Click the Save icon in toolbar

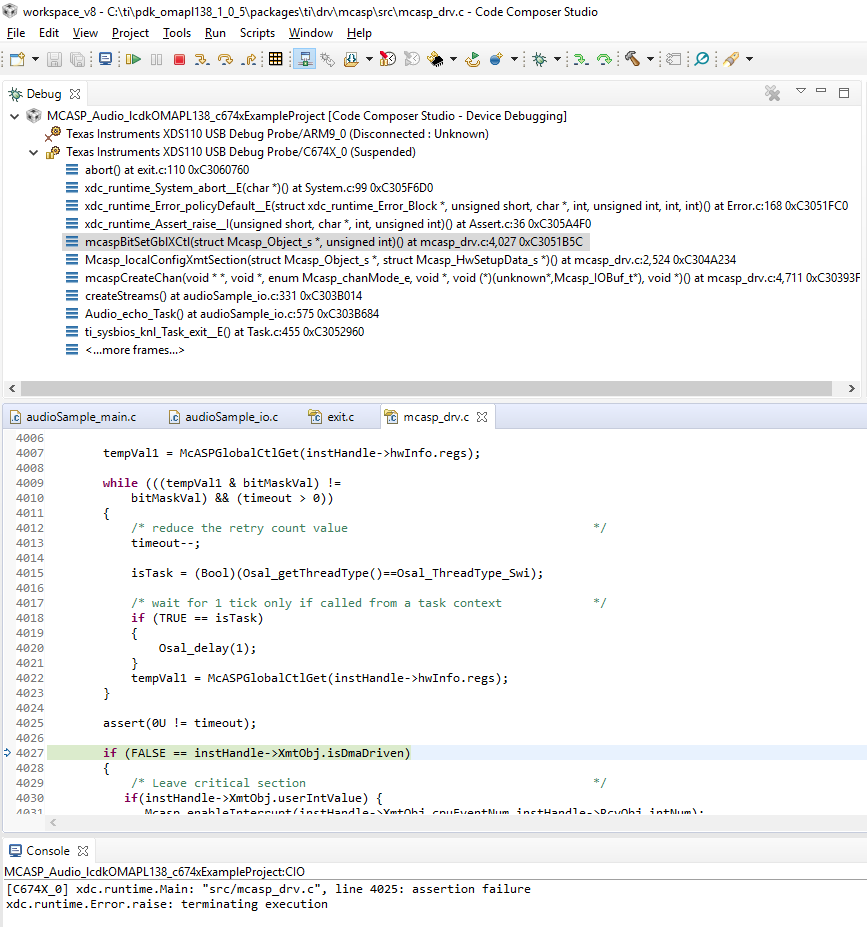click(54, 59)
